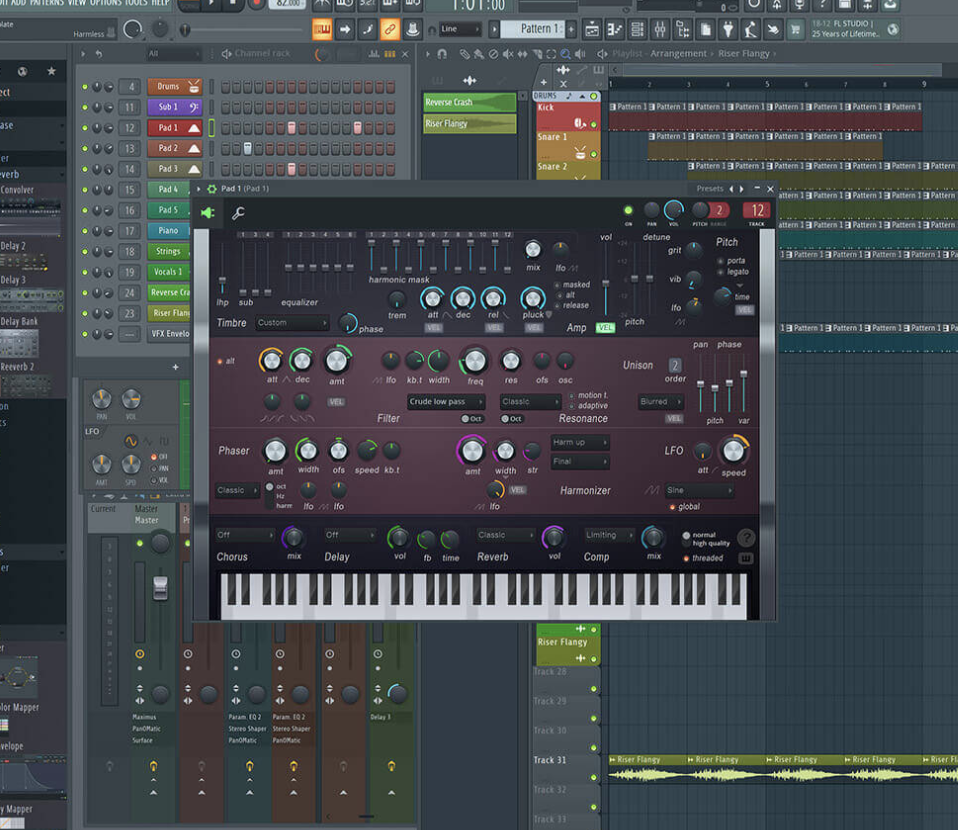Open the Classic resonance type dropdown
The height and width of the screenshot is (830, 958).
point(530,402)
